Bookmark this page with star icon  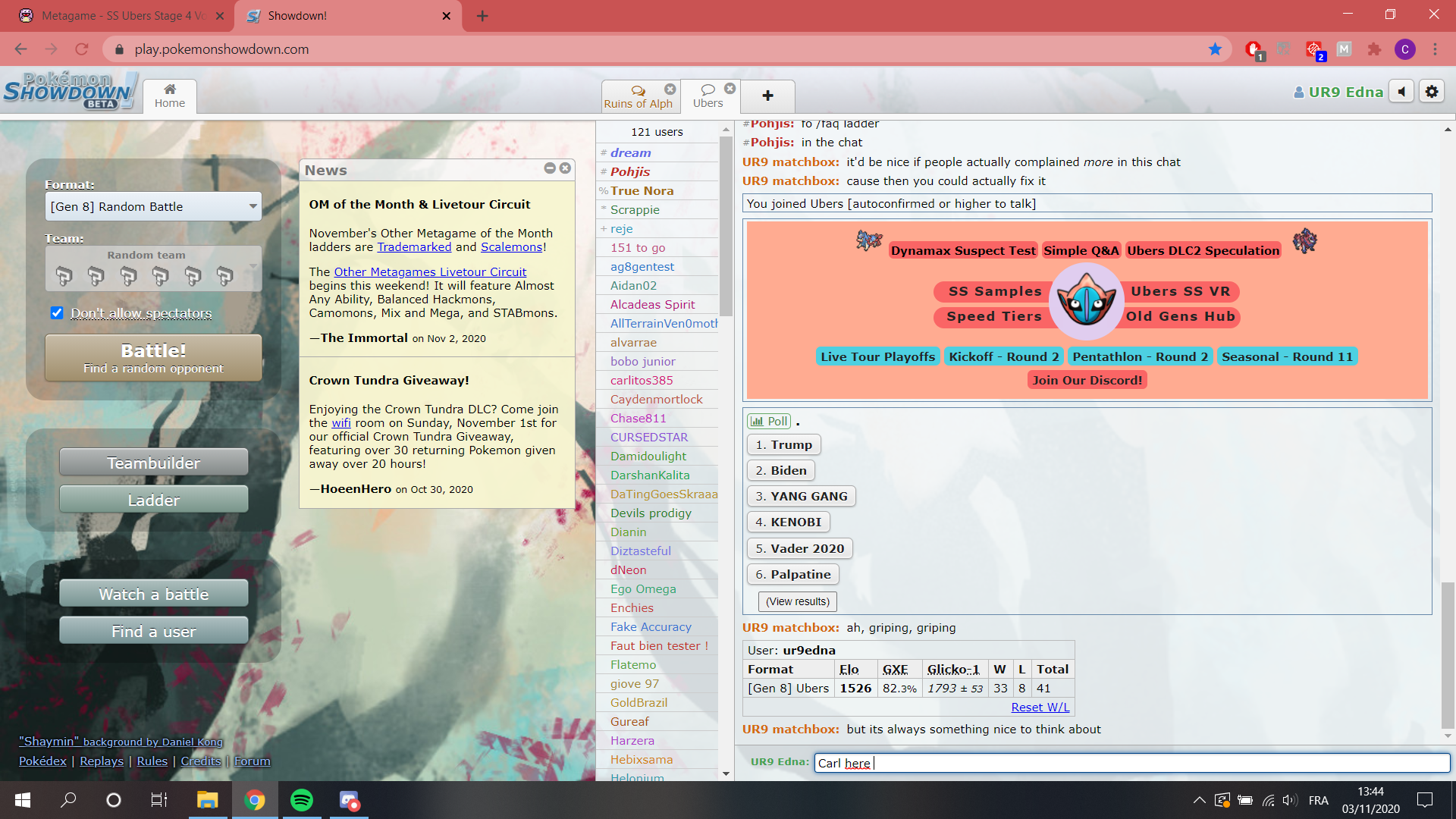[x=1215, y=49]
